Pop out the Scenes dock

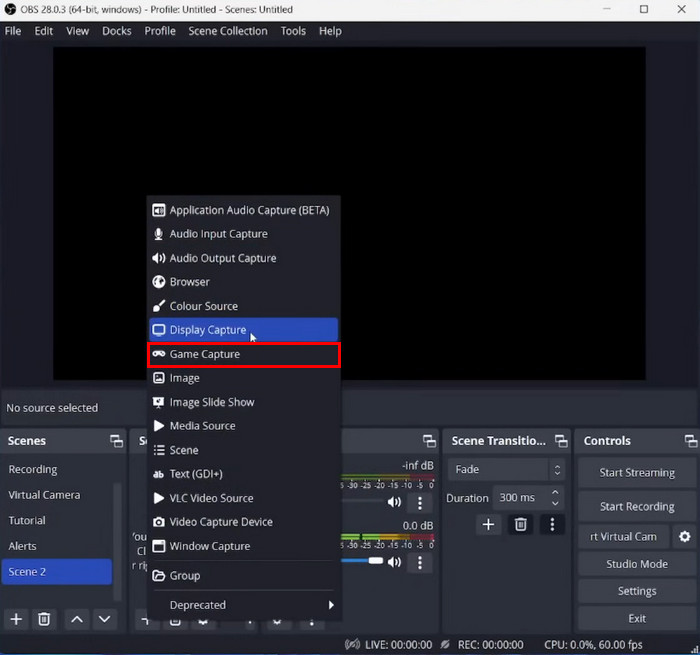pyautogui.click(x=117, y=441)
